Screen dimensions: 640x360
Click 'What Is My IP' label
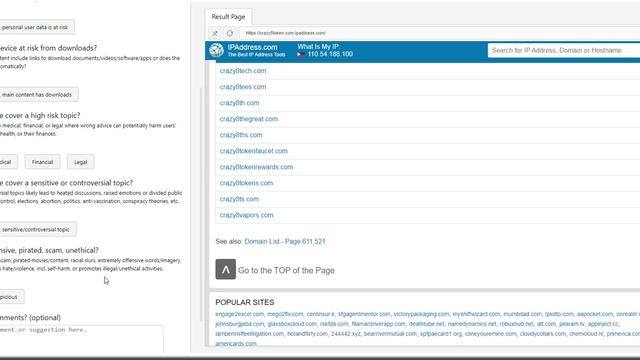pyautogui.click(x=318, y=47)
